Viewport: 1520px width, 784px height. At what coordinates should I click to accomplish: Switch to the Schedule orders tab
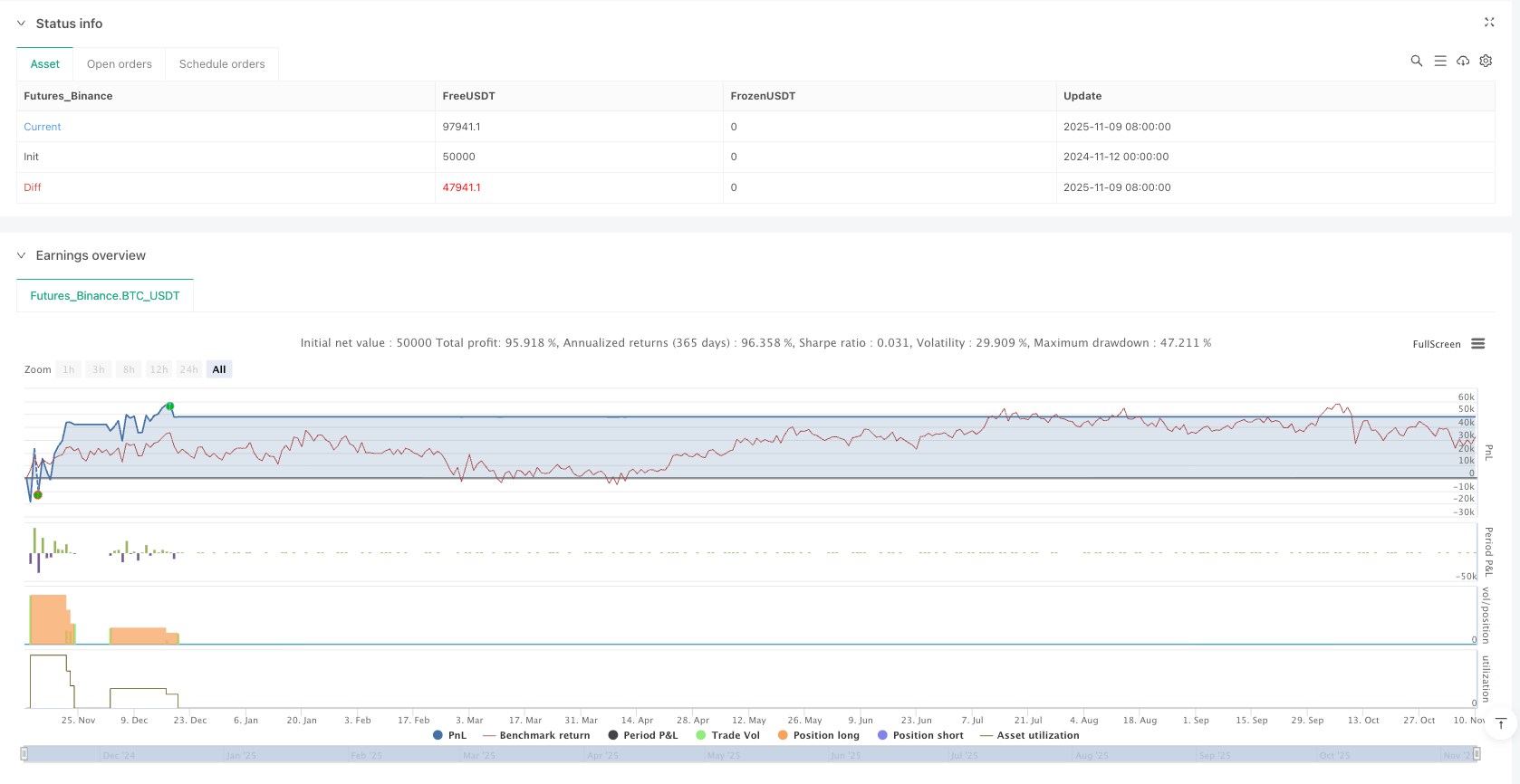pyautogui.click(x=222, y=64)
